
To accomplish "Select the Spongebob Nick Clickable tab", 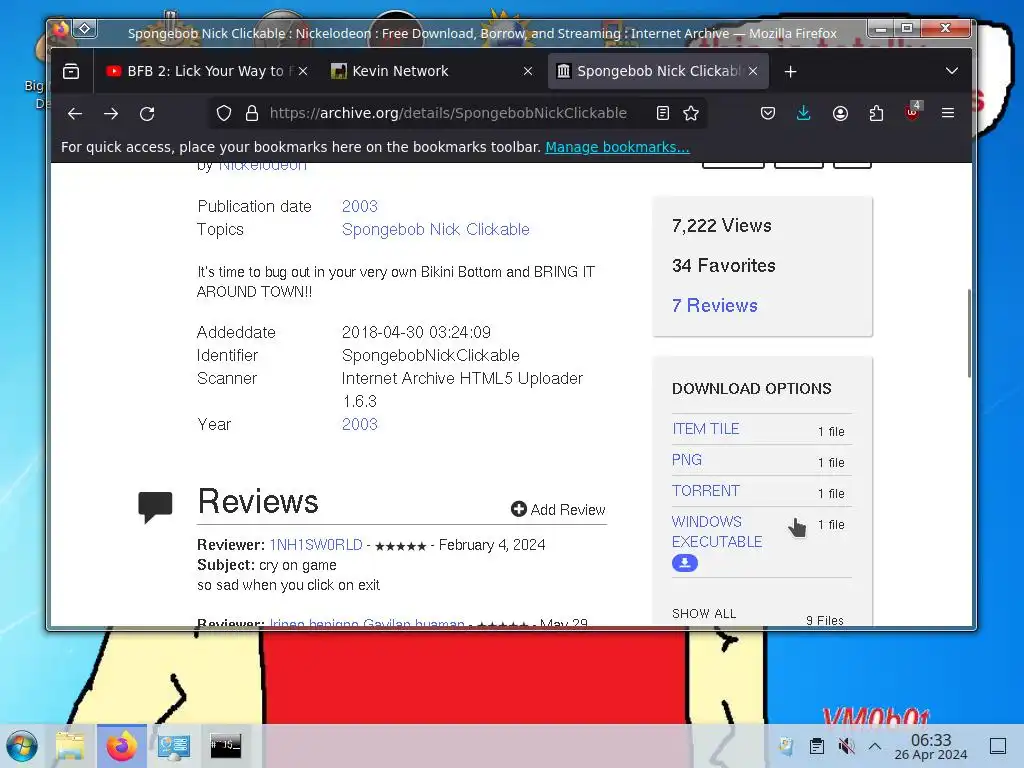I will point(658,71).
